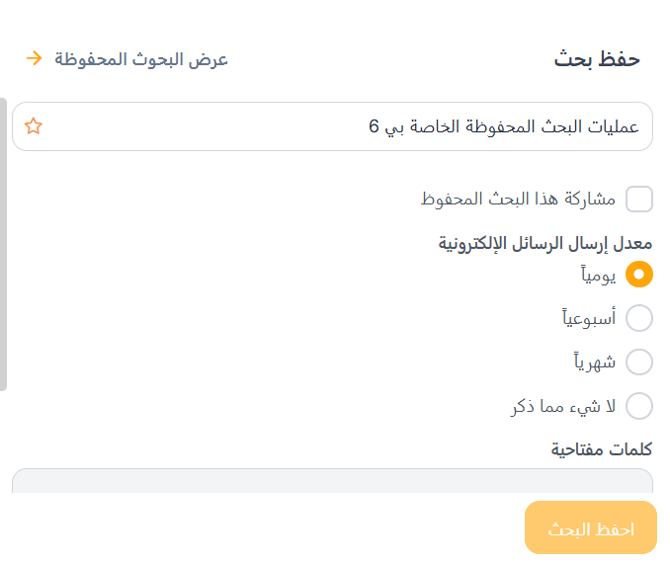Click the arrow icon beside عرض البحوث المحفوظة

click(34, 58)
